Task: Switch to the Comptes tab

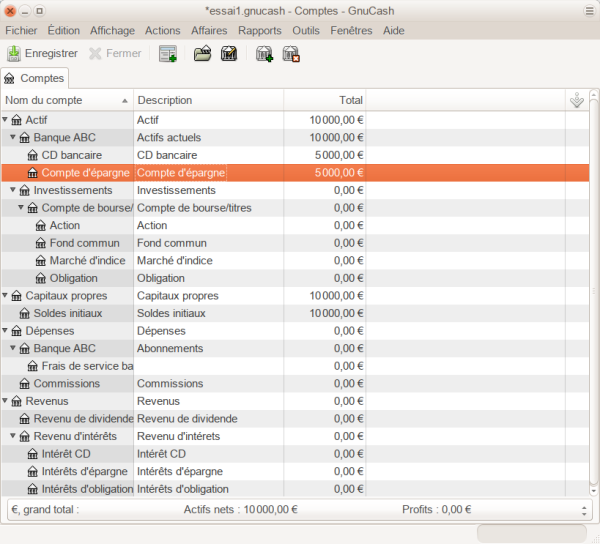Action: [35, 78]
